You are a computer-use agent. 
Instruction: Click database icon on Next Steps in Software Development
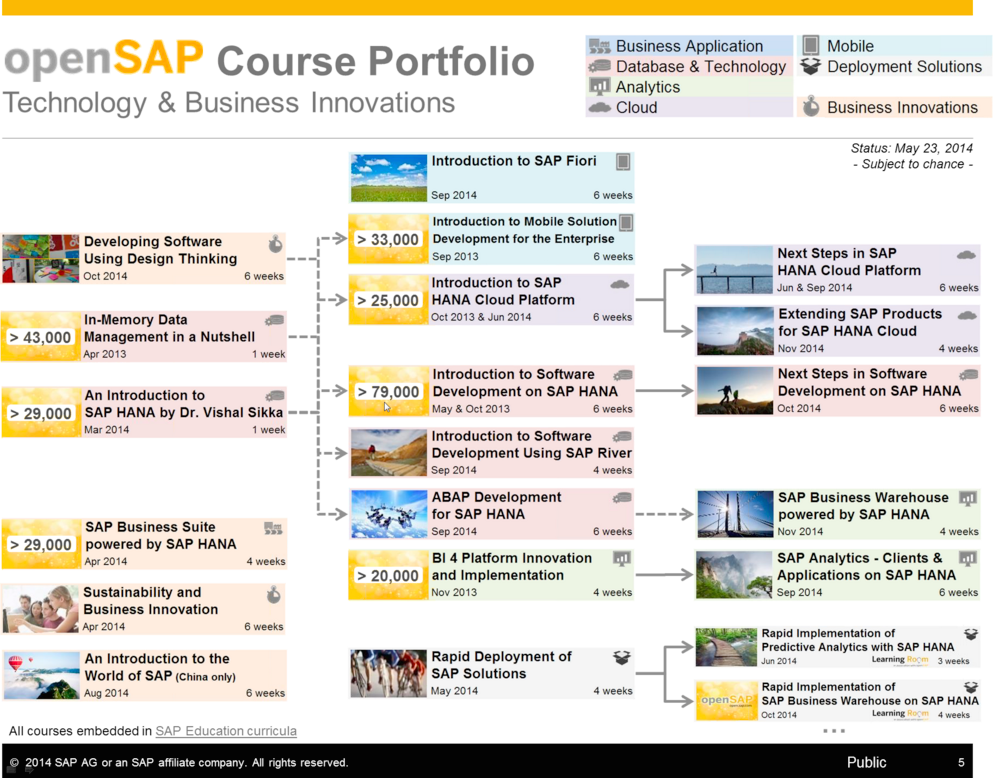coord(968,375)
